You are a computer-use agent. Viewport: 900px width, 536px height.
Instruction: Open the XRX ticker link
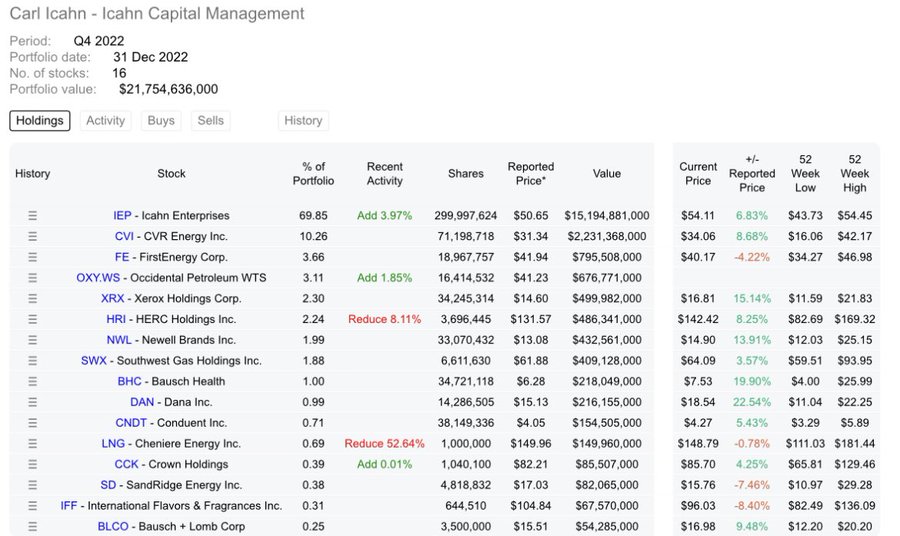[112, 298]
